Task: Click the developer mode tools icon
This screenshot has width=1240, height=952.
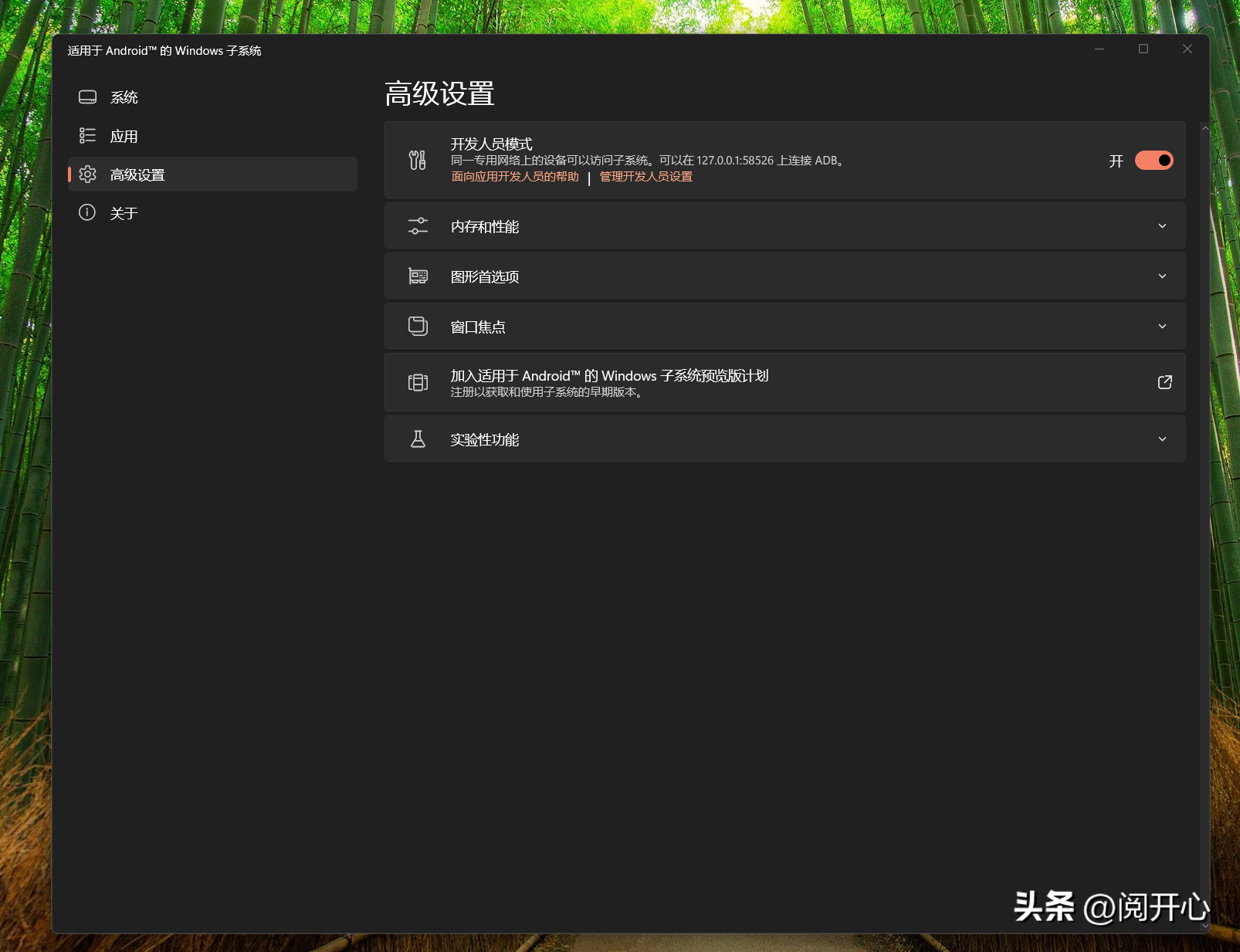Action: pyautogui.click(x=417, y=160)
